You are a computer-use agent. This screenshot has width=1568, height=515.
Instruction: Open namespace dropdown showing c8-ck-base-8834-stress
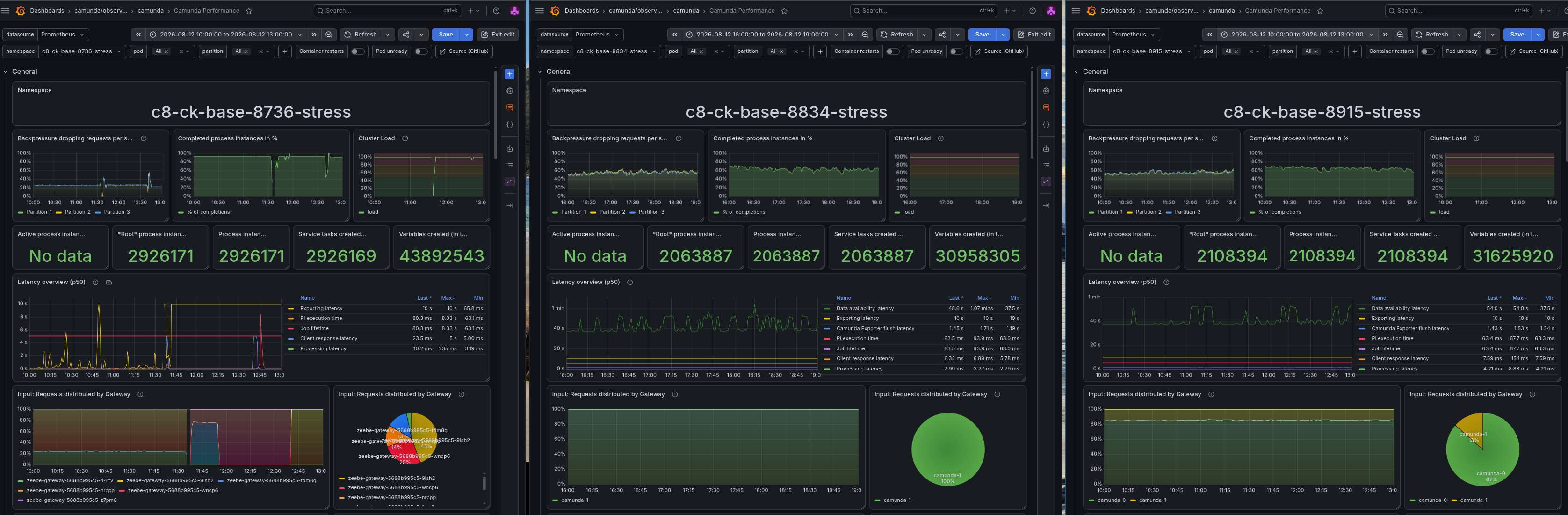click(x=617, y=51)
